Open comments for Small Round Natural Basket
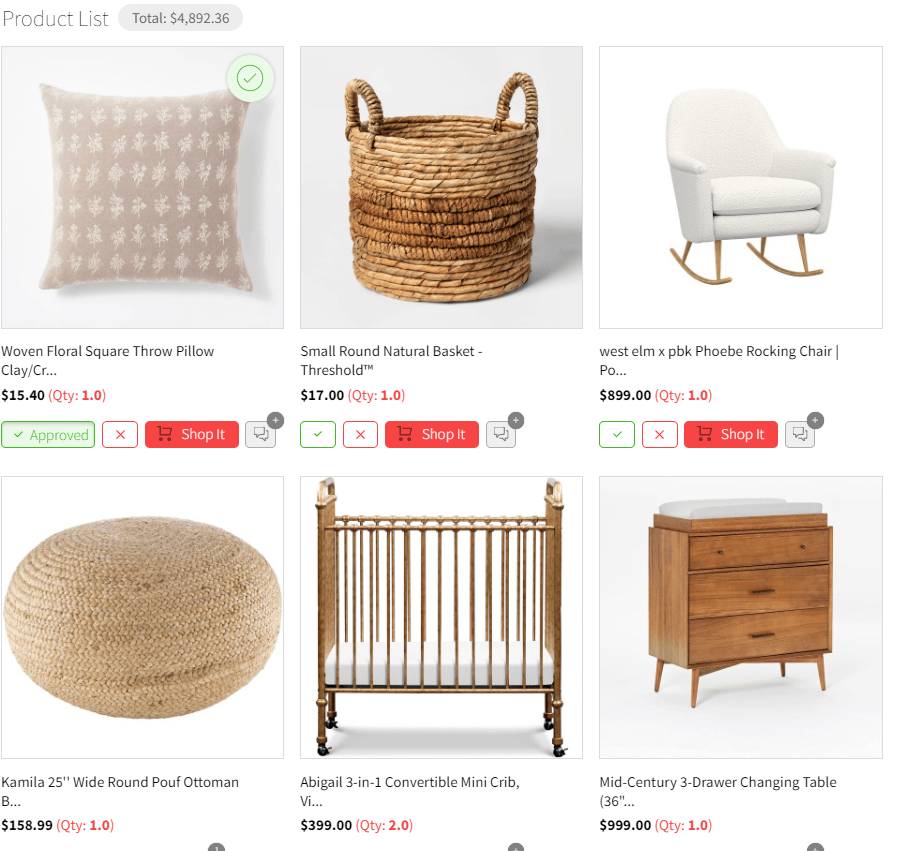The width and height of the screenshot is (898, 851). click(x=501, y=434)
